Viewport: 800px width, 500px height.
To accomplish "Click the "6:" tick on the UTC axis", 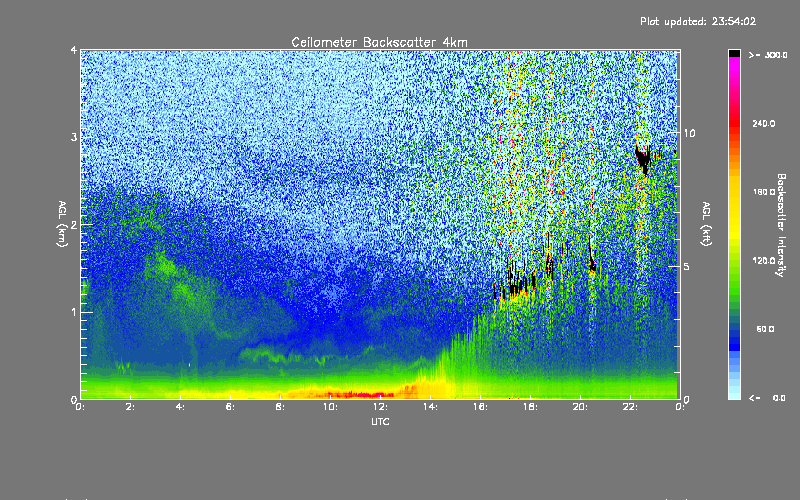I will coord(231,407).
